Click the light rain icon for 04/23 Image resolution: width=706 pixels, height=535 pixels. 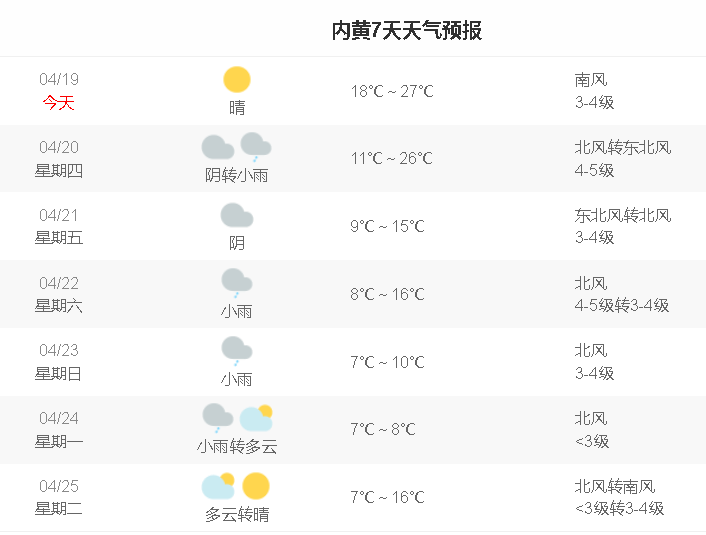point(237,350)
